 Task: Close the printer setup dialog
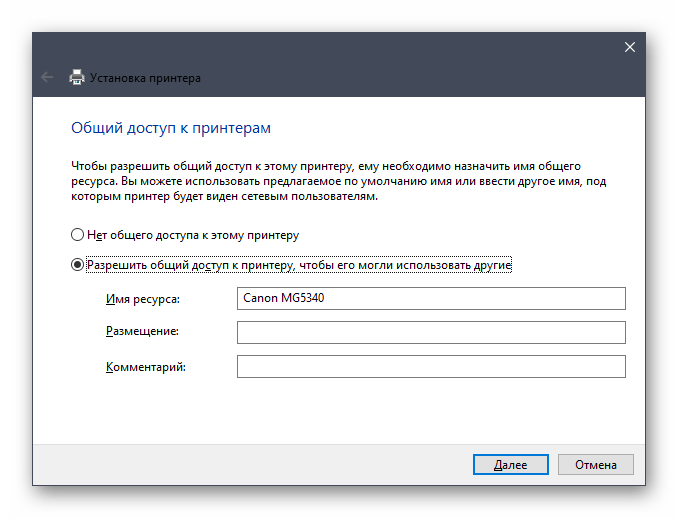pos(630,47)
